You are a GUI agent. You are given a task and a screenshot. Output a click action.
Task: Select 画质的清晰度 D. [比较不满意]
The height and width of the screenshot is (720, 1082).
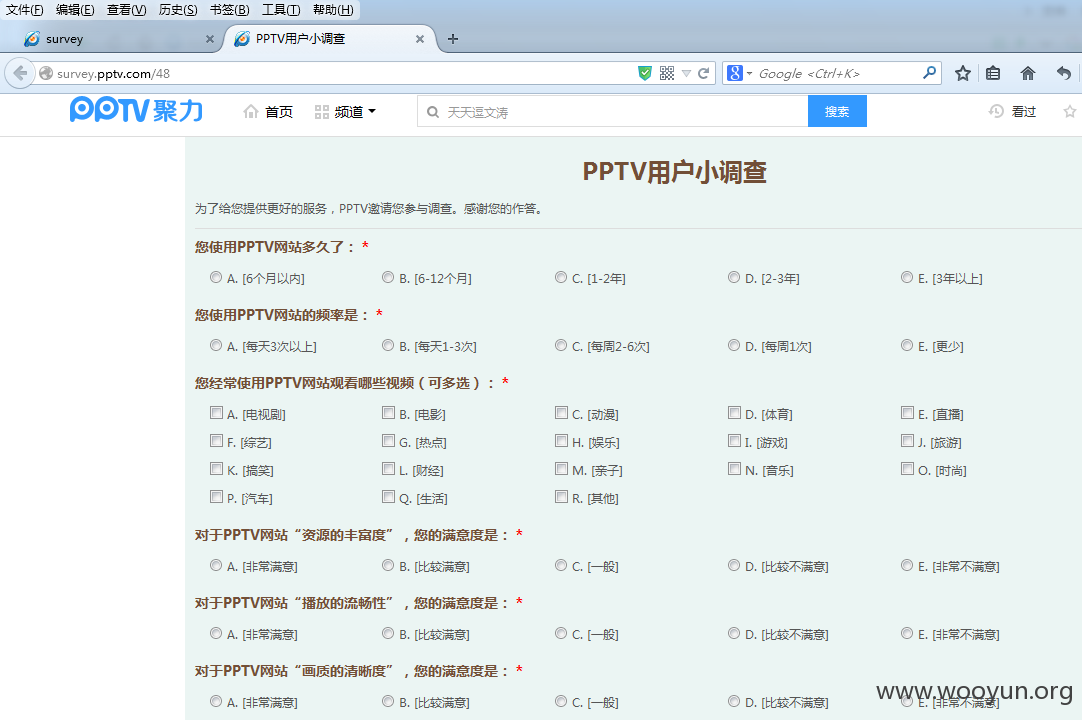(x=734, y=701)
